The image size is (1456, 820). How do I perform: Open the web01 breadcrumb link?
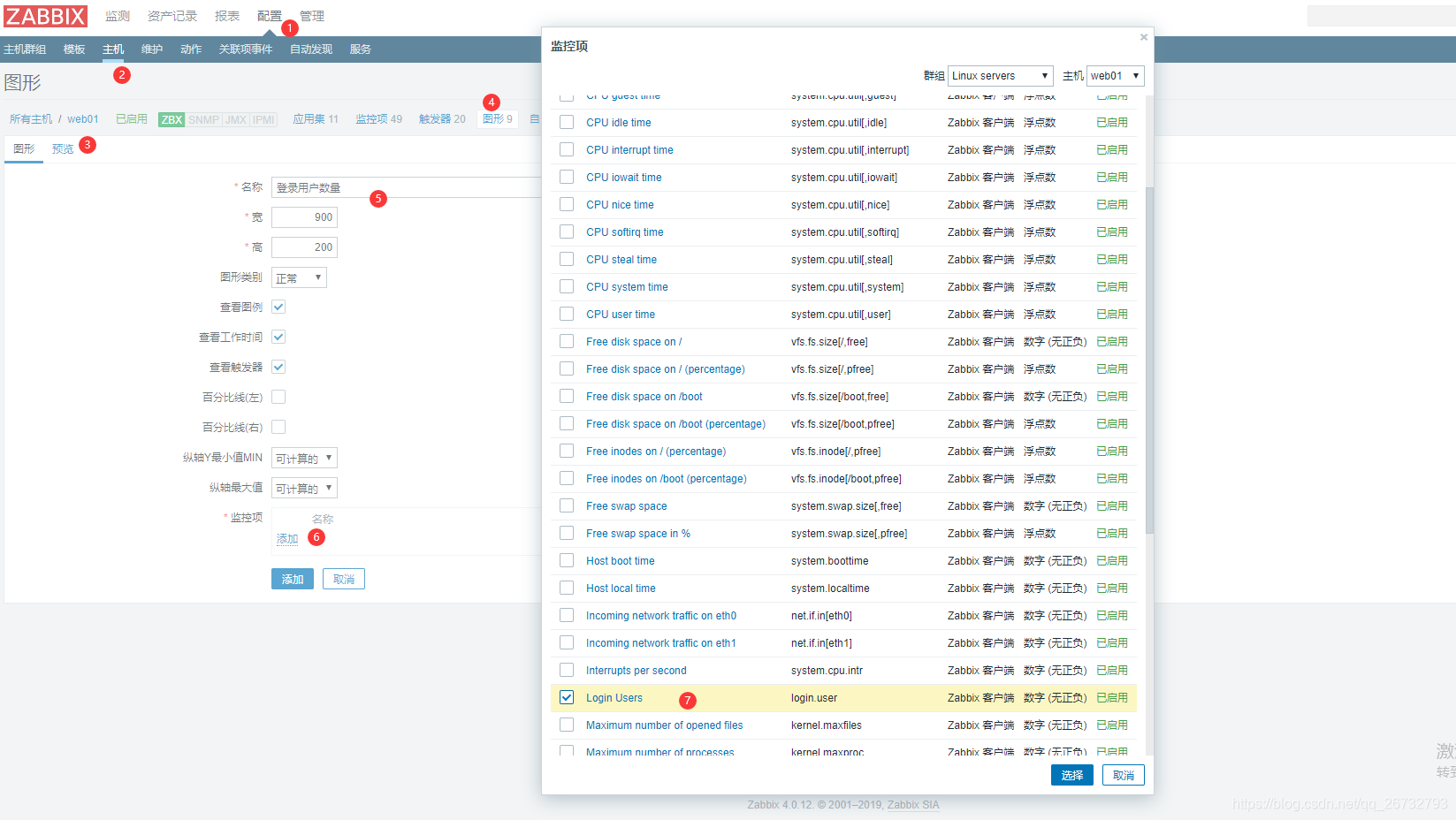coord(83,119)
